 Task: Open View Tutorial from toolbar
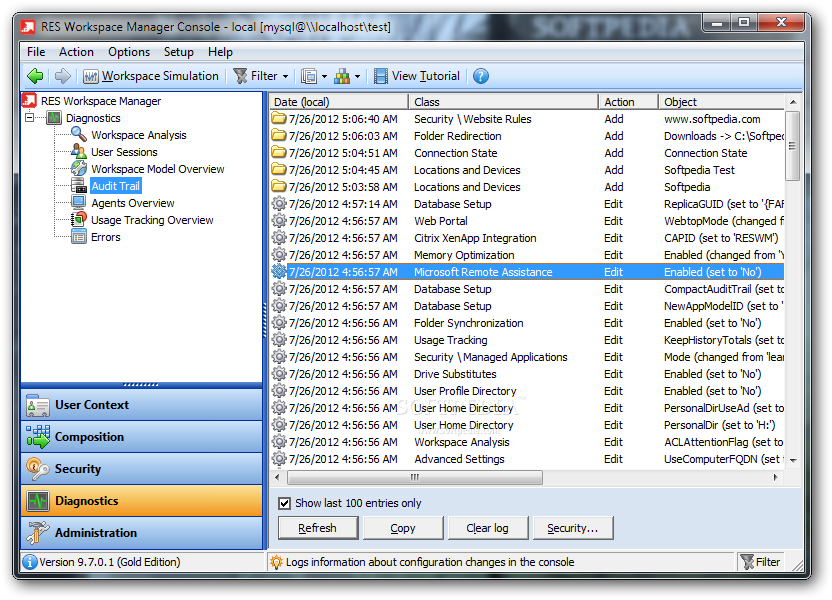(x=417, y=76)
